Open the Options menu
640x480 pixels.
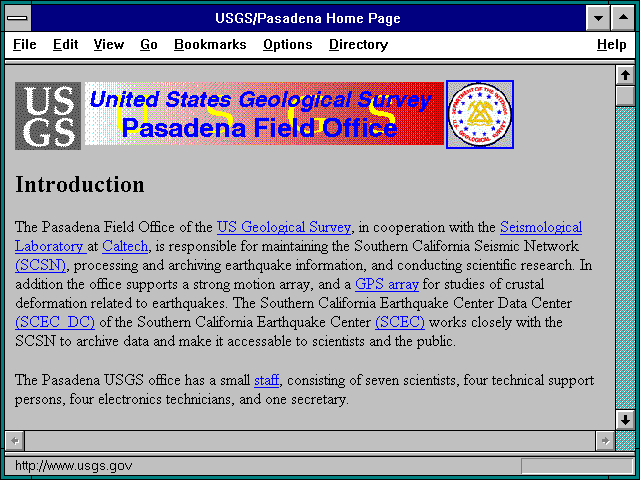(x=288, y=44)
